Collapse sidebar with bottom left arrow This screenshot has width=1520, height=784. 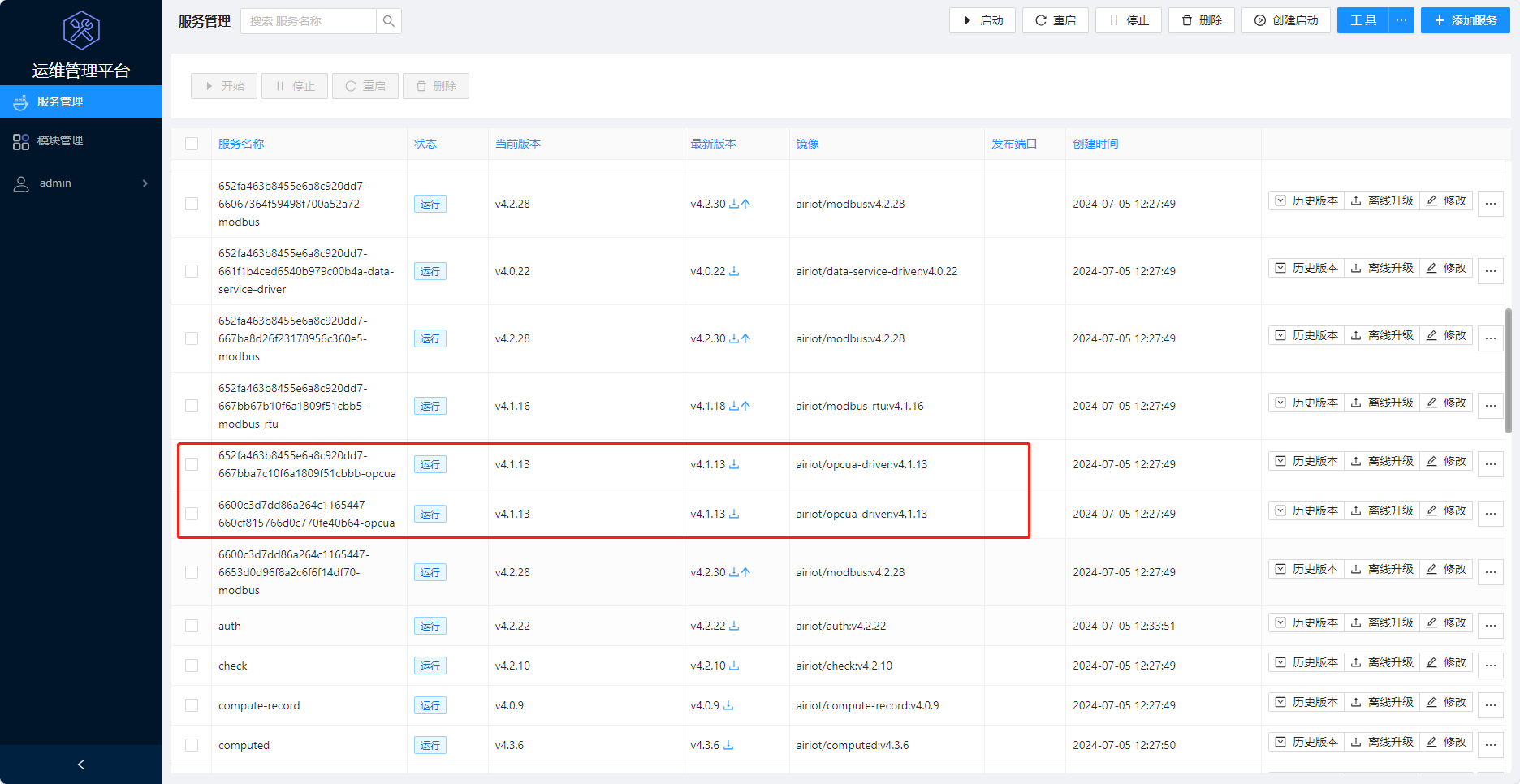[81, 765]
